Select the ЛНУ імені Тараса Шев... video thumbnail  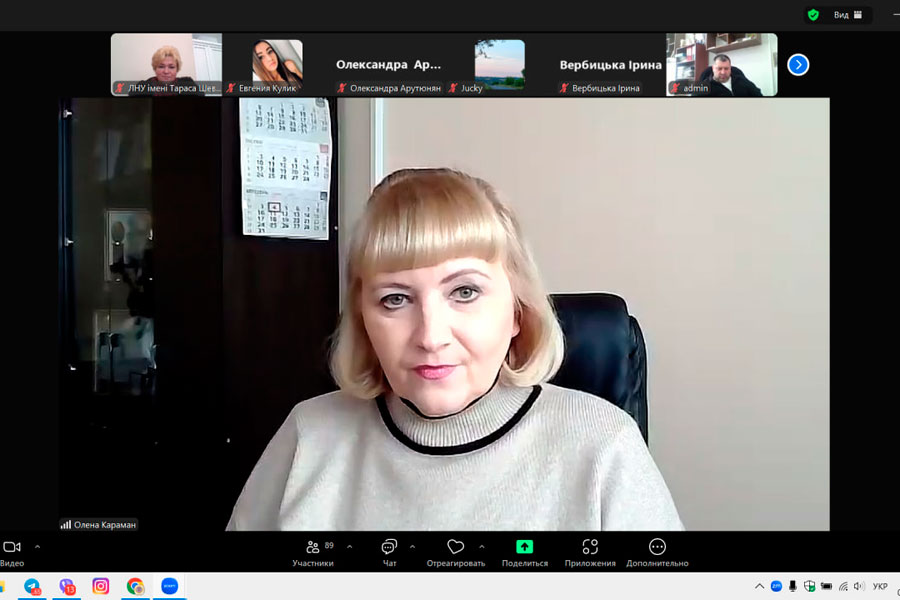point(166,64)
